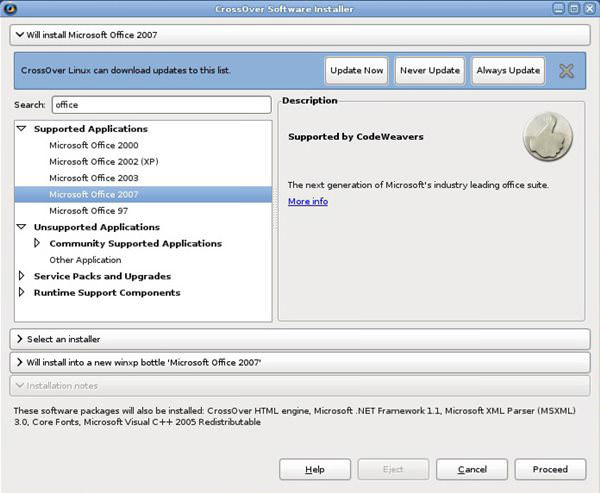Expand the 'Select an installer' section
The image size is (600, 493).
pyautogui.click(x=300, y=339)
